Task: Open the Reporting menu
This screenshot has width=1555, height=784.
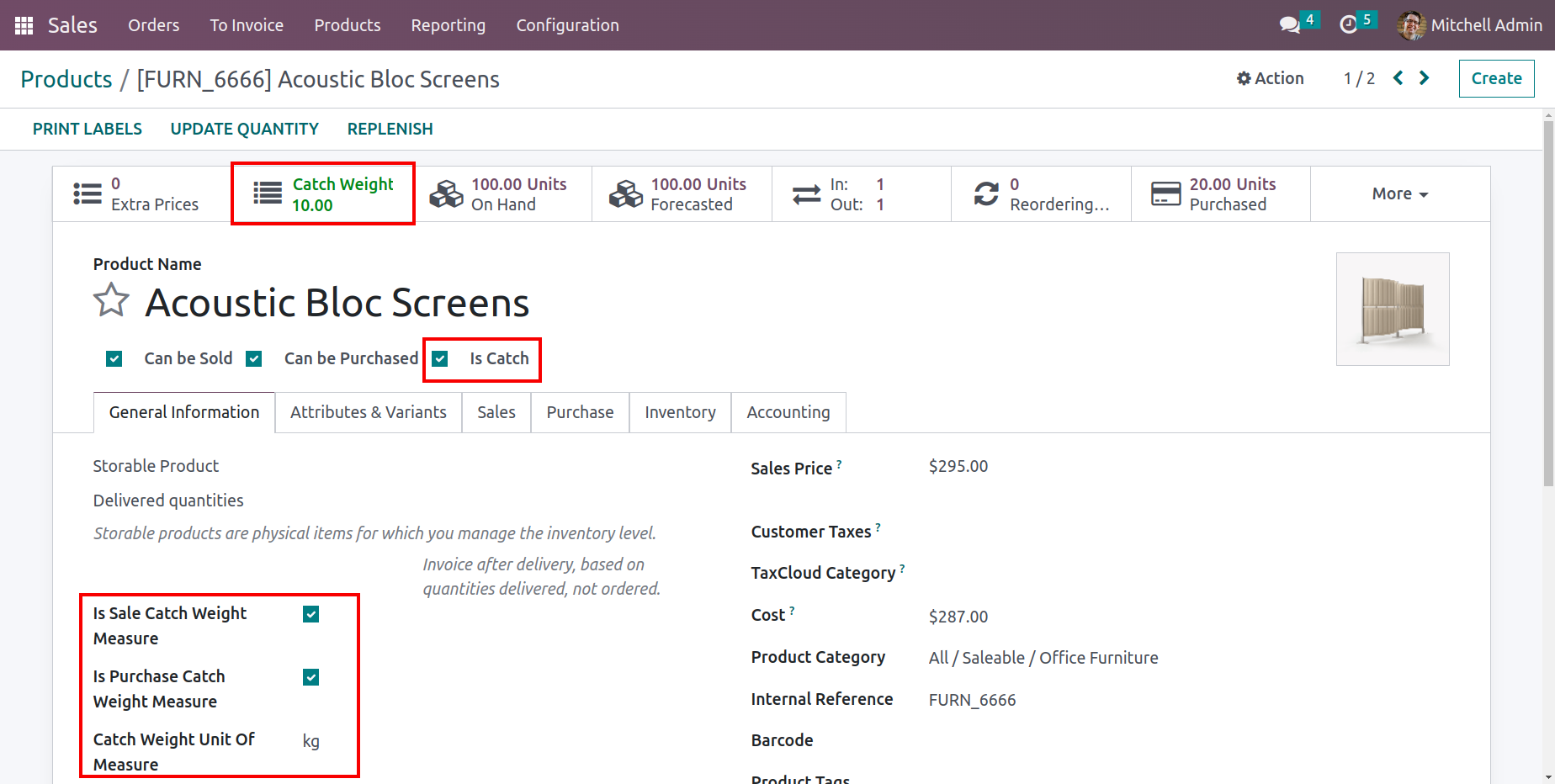Action: click(x=448, y=25)
